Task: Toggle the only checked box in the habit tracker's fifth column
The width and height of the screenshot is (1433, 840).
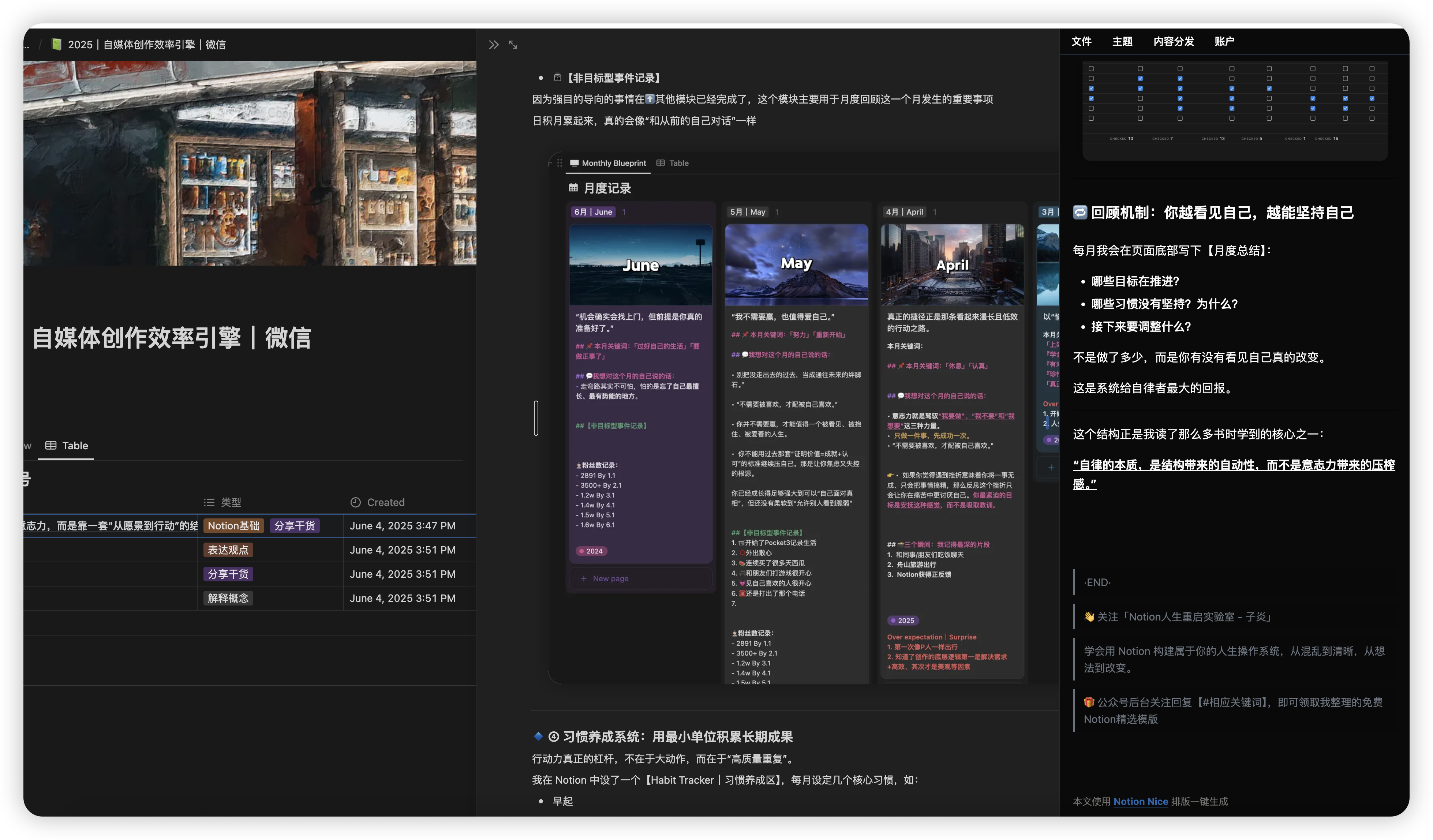Action: 1269,89
